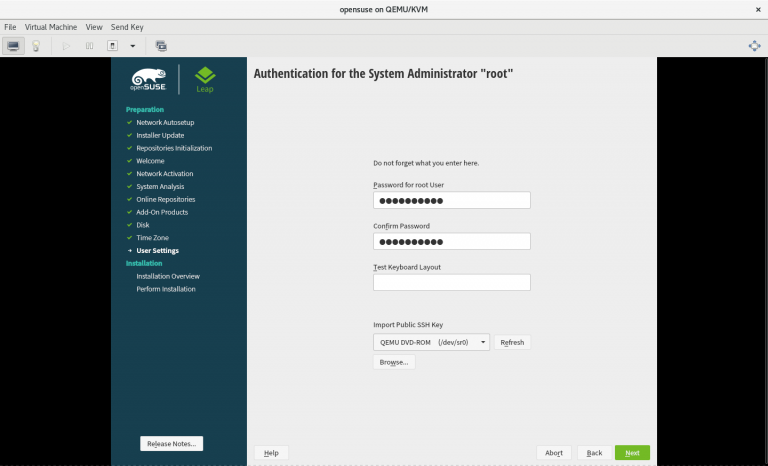Open the View menu
The image size is (768, 466).
[x=94, y=27]
